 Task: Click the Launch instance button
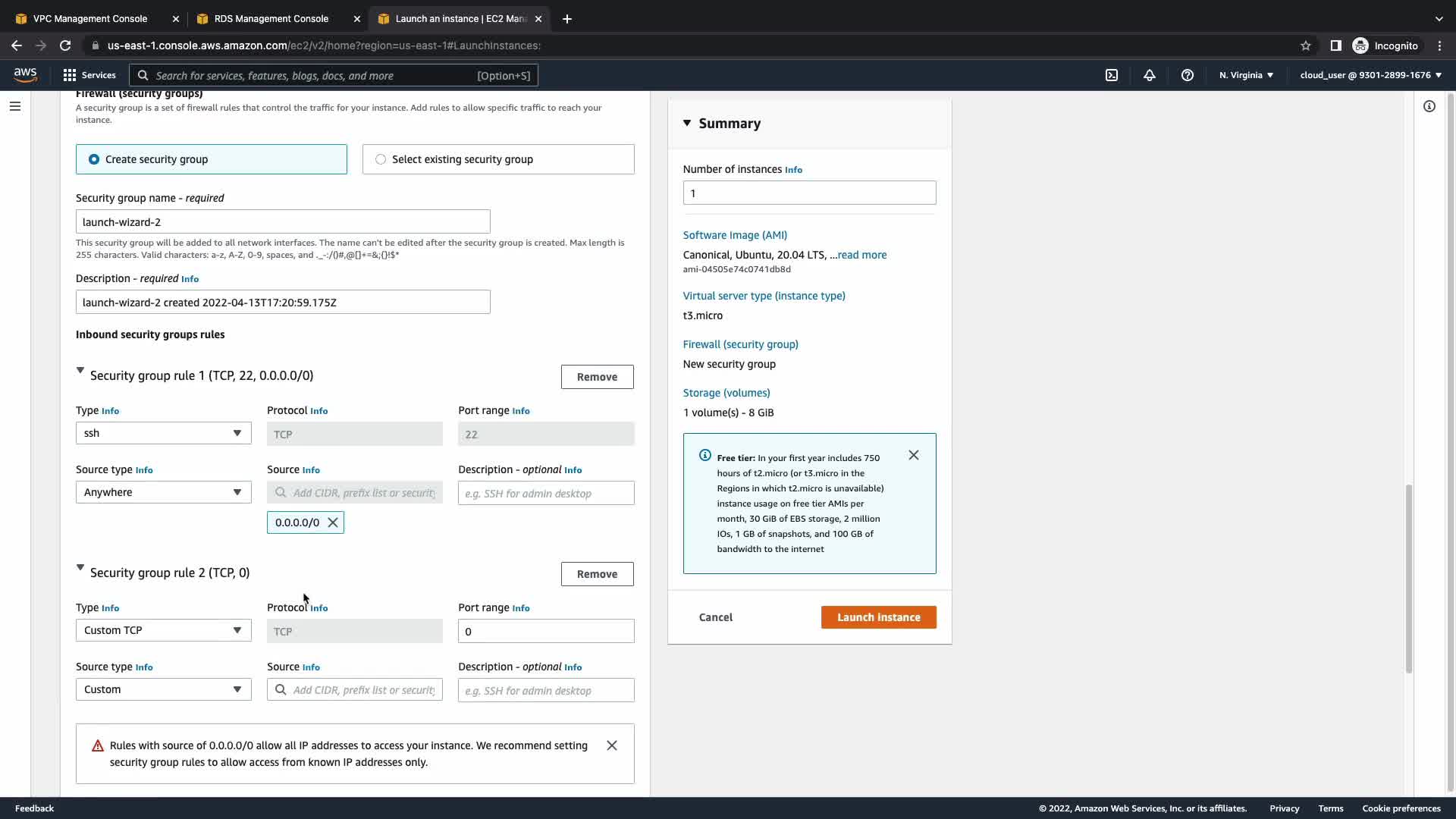pos(878,617)
